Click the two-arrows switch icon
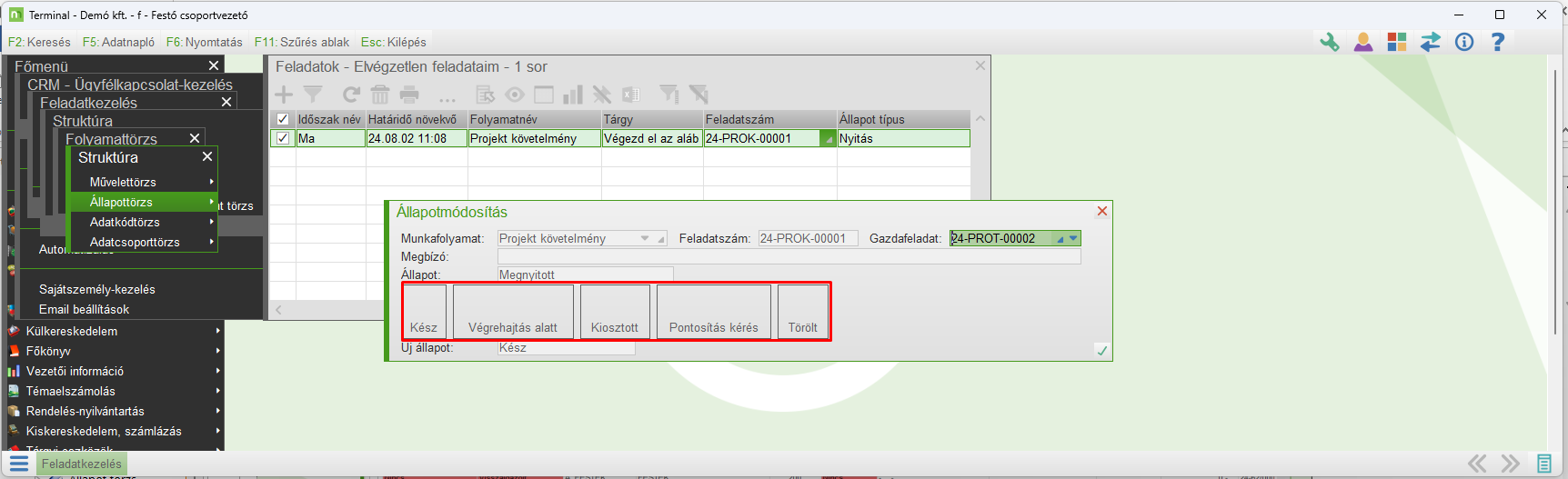1568x479 pixels. coord(1431,42)
